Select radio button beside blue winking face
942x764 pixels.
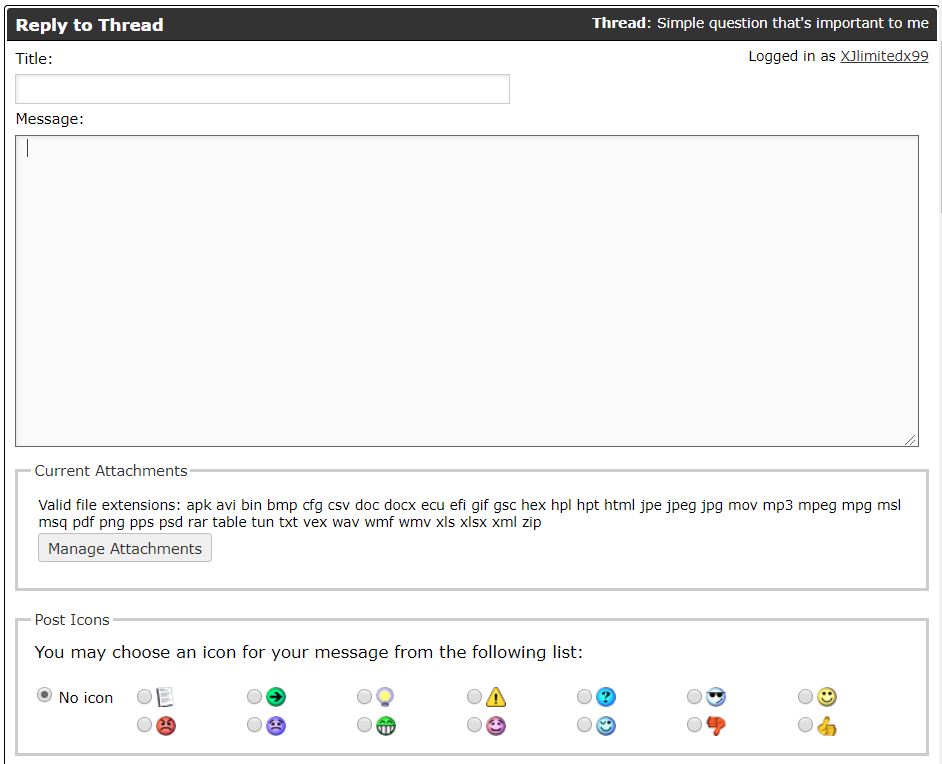pyautogui.click(x=585, y=725)
